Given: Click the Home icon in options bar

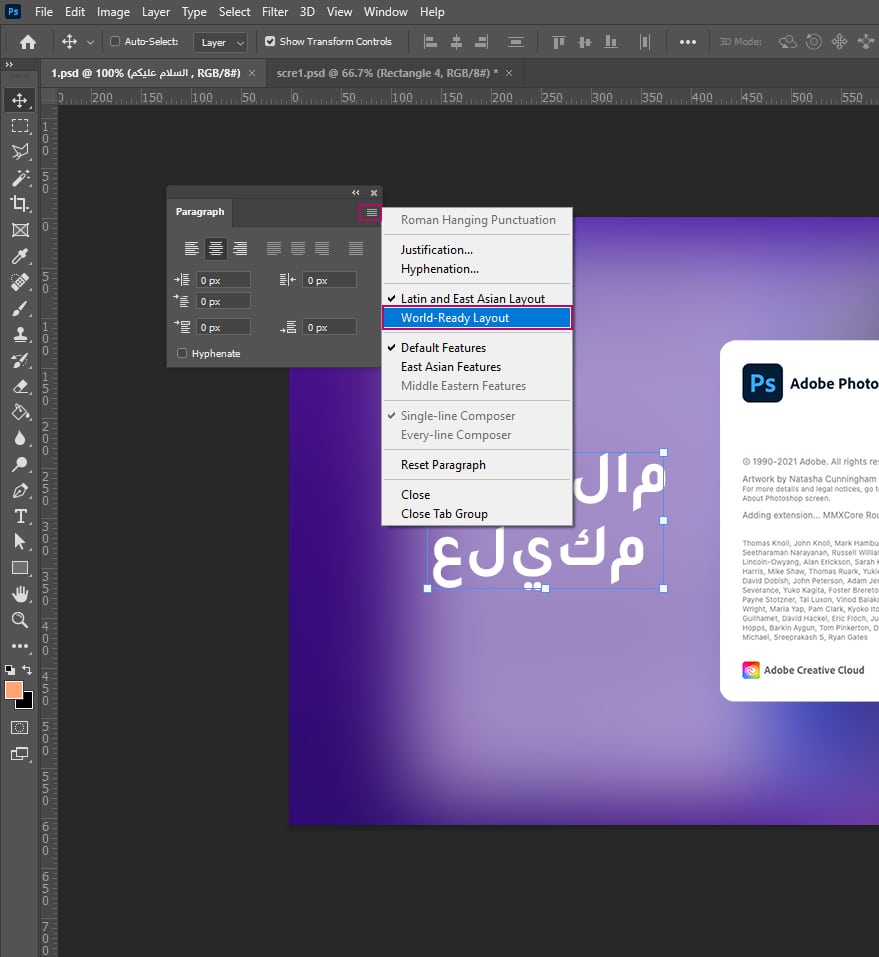Looking at the screenshot, I should click(28, 42).
